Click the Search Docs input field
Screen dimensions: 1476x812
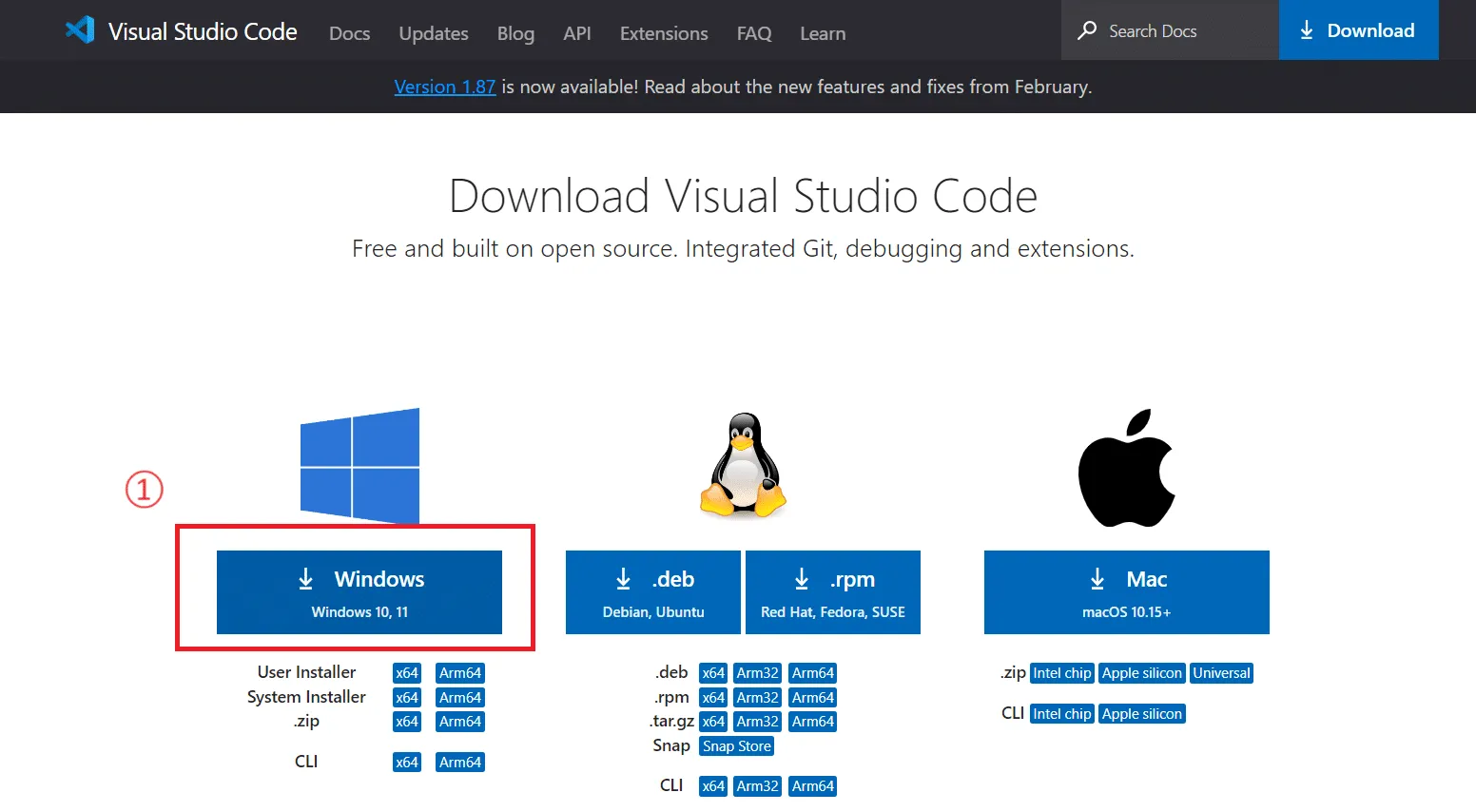point(1170,30)
